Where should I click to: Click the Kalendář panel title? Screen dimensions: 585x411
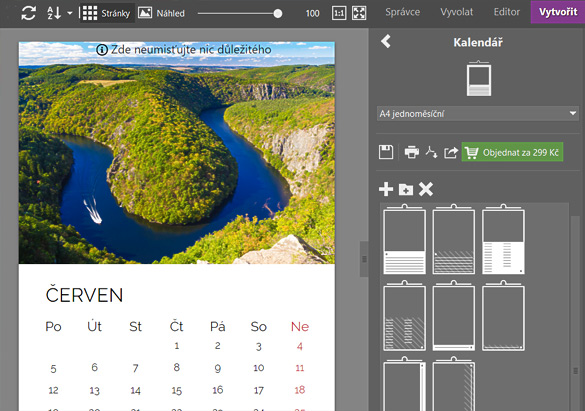478,42
